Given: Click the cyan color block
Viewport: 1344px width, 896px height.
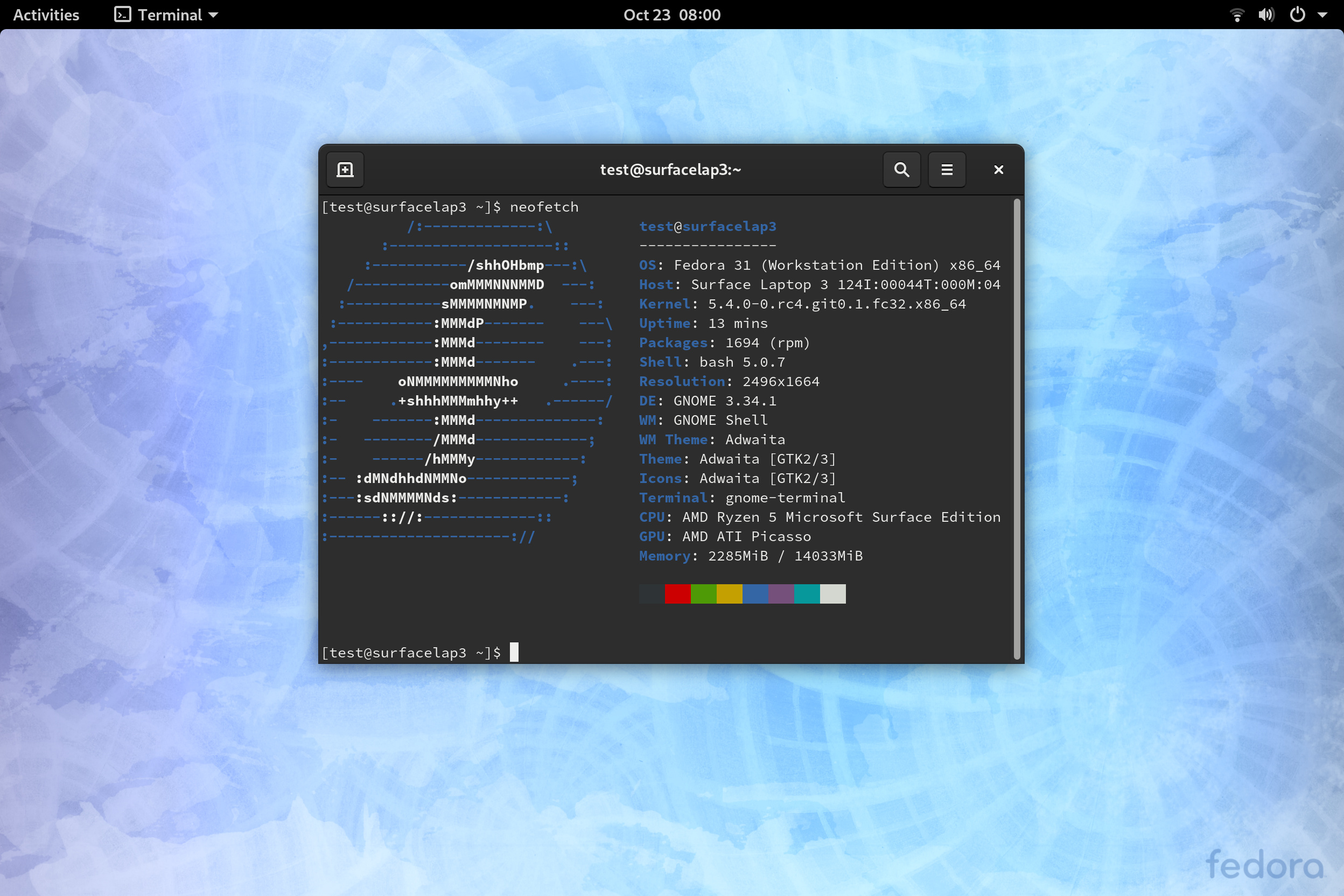Looking at the screenshot, I should [807, 594].
